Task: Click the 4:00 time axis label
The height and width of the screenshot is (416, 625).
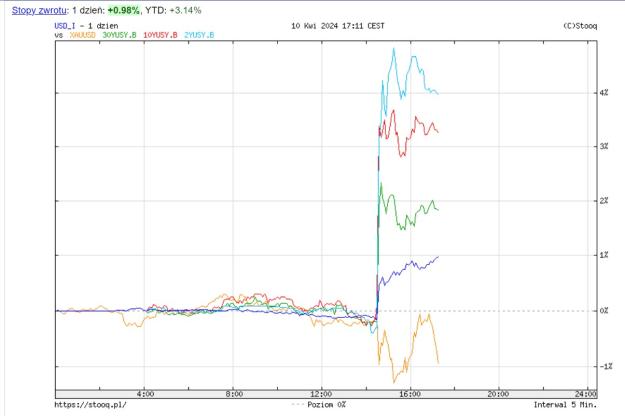Action: [145, 394]
